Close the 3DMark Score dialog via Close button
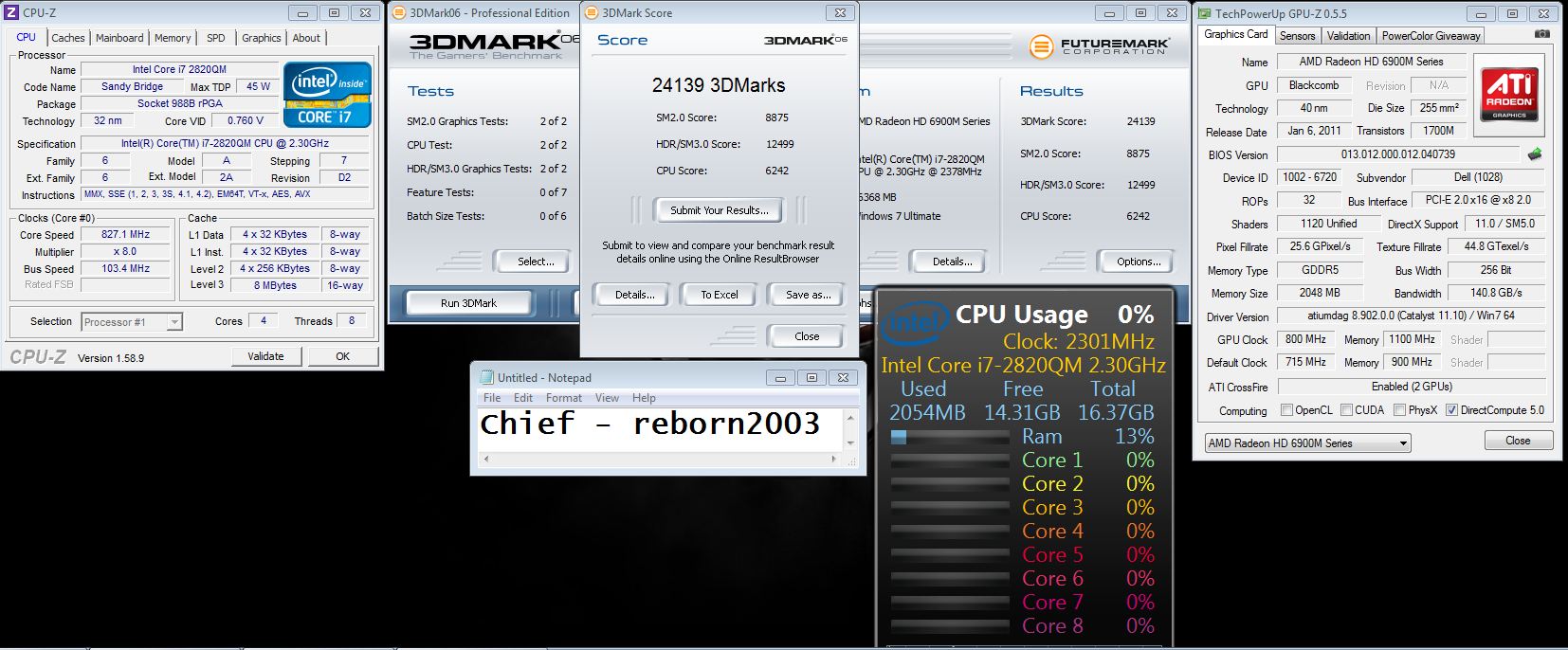The height and width of the screenshot is (650, 1568). (x=807, y=336)
